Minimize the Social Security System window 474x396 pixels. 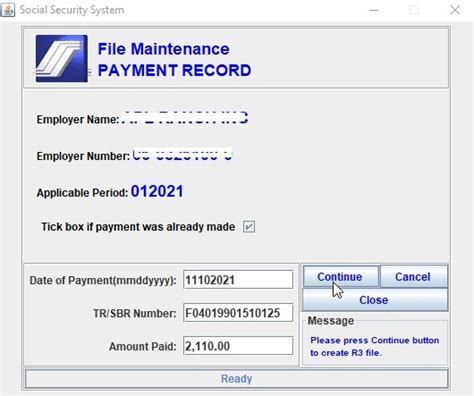point(374,10)
